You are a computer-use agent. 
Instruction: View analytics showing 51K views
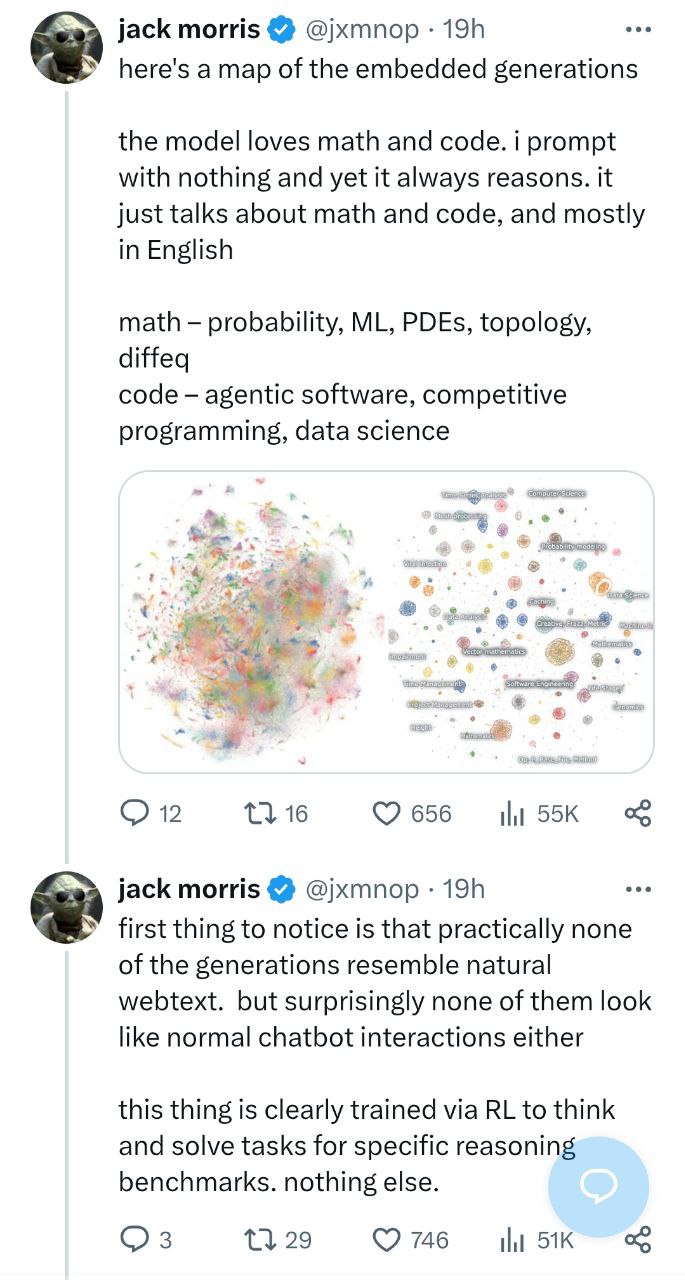(x=513, y=1240)
